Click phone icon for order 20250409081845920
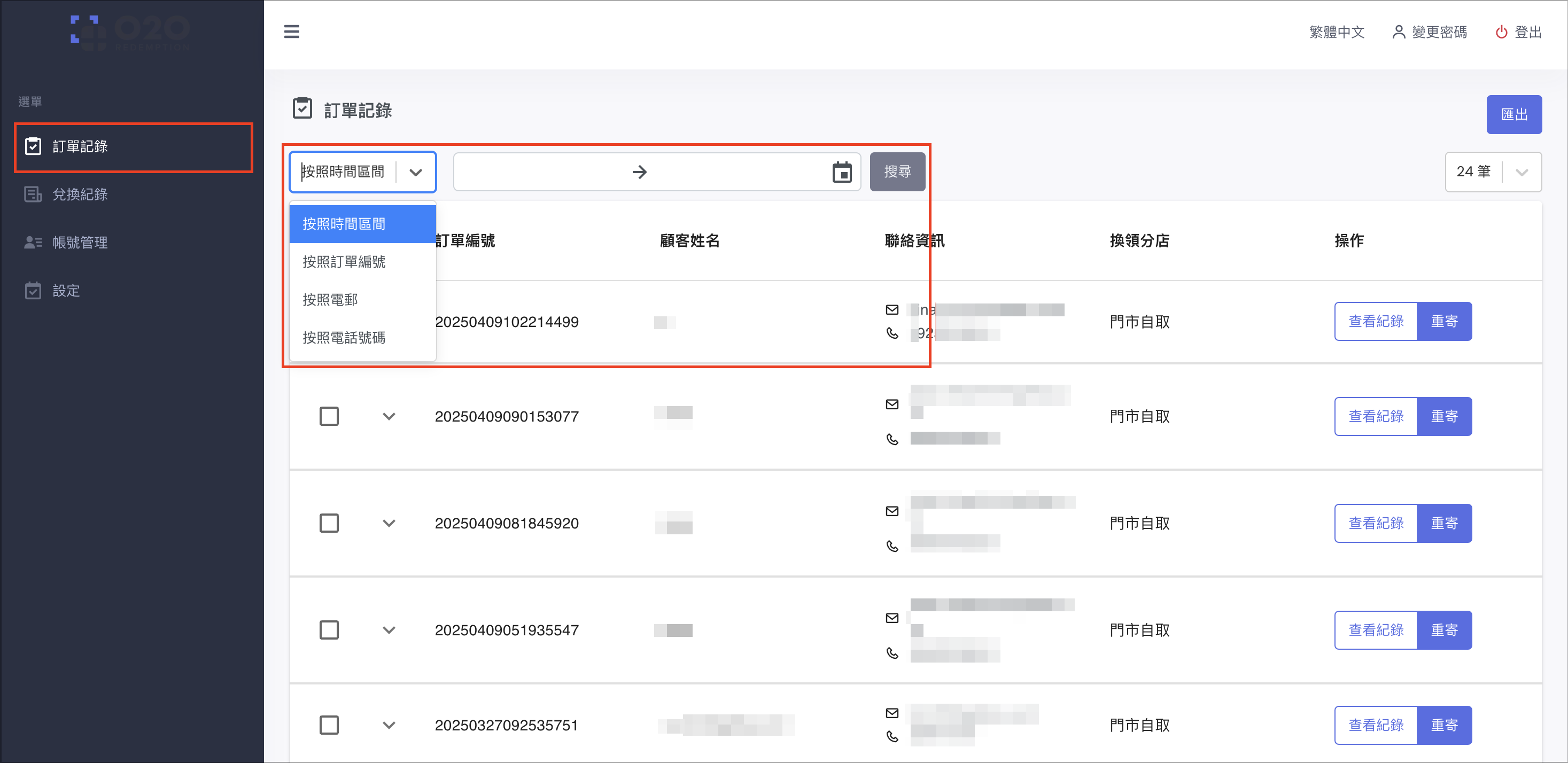 [x=892, y=547]
